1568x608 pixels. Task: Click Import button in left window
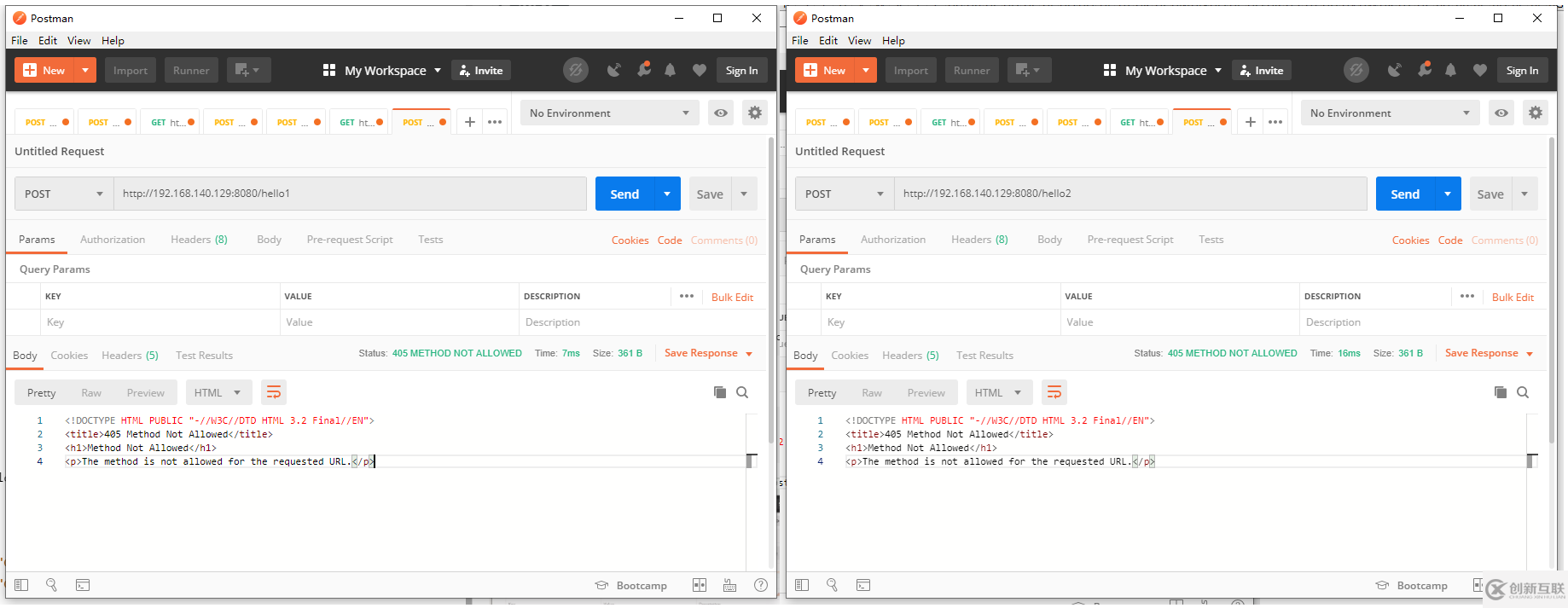[x=131, y=70]
